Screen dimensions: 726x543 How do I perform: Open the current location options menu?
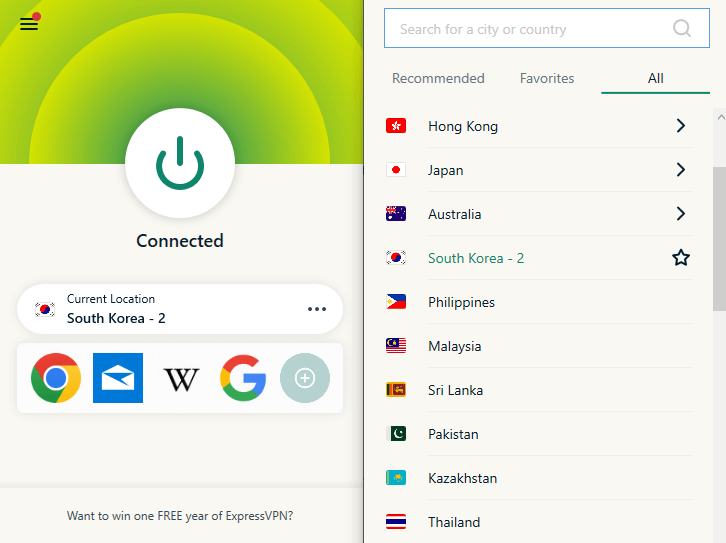click(x=317, y=309)
